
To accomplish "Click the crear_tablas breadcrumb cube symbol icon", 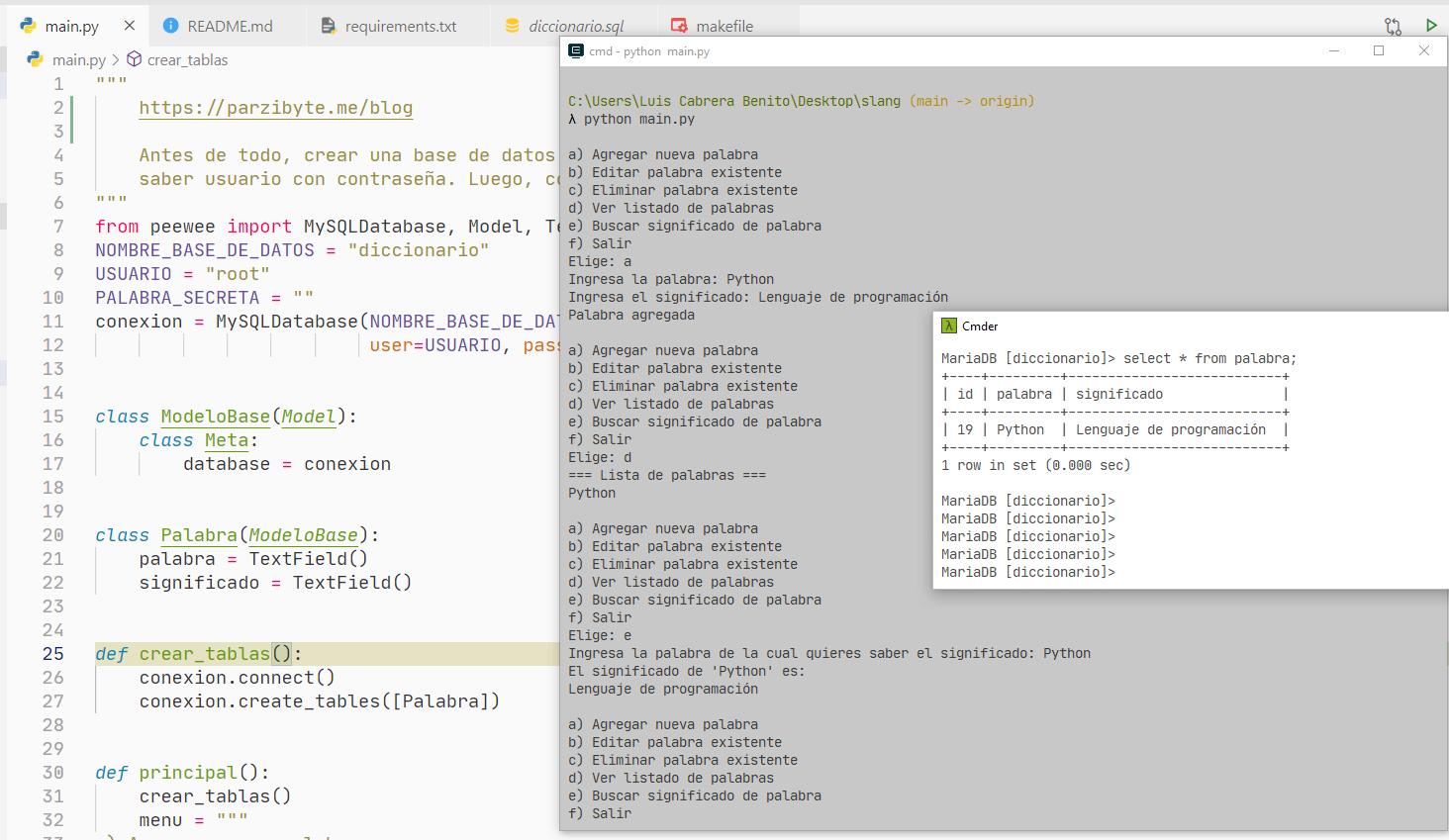I will 135,59.
